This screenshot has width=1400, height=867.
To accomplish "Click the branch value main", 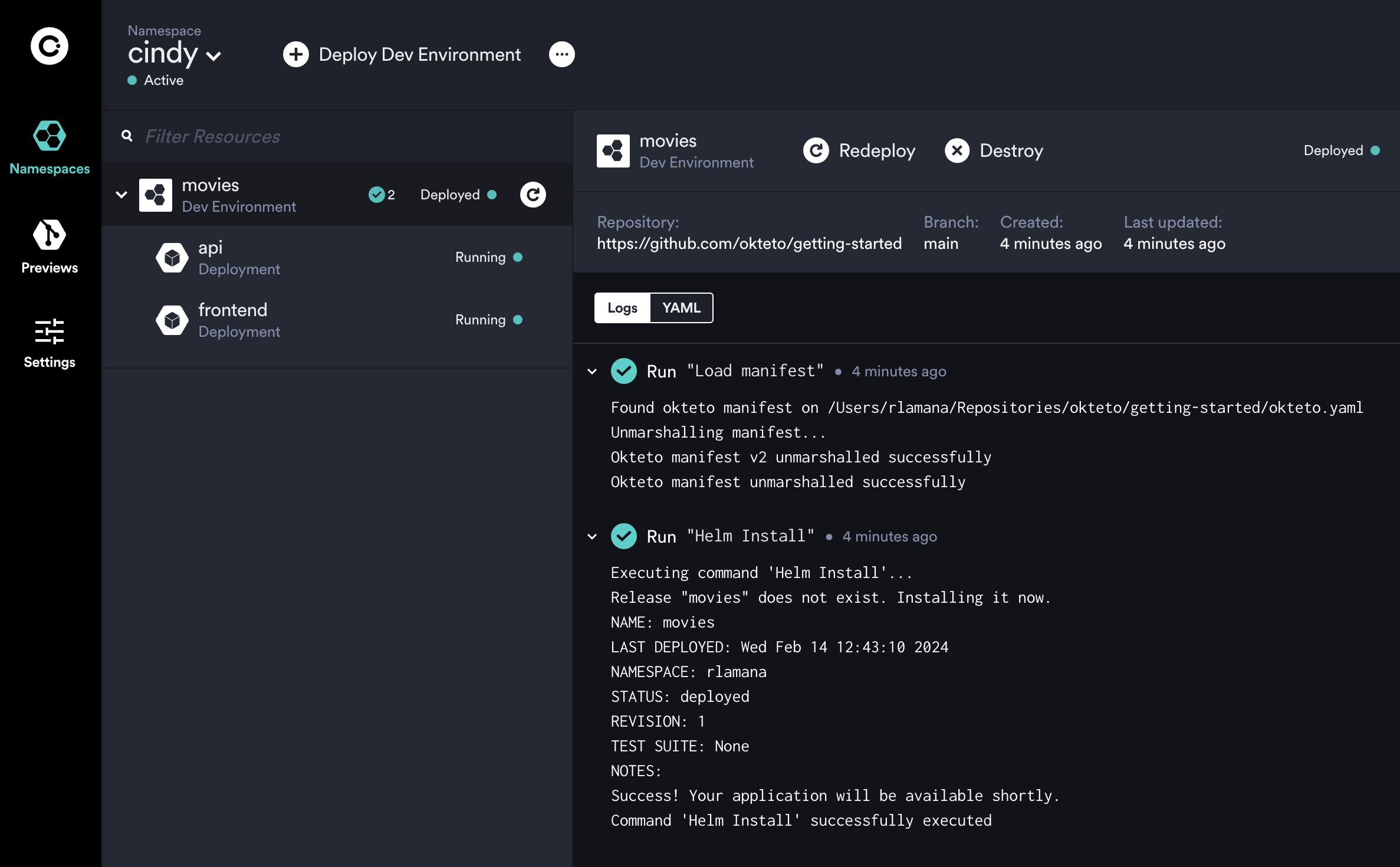I will (x=941, y=244).
